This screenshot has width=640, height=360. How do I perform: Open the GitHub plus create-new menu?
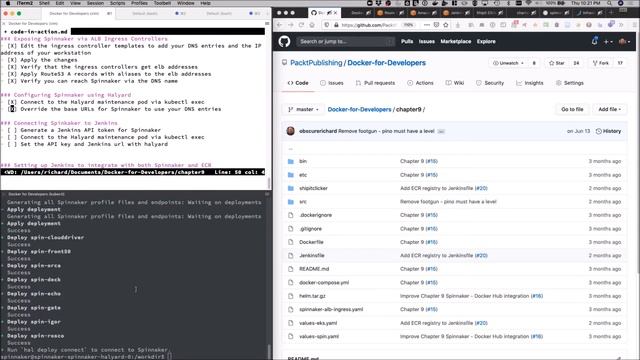(608, 42)
